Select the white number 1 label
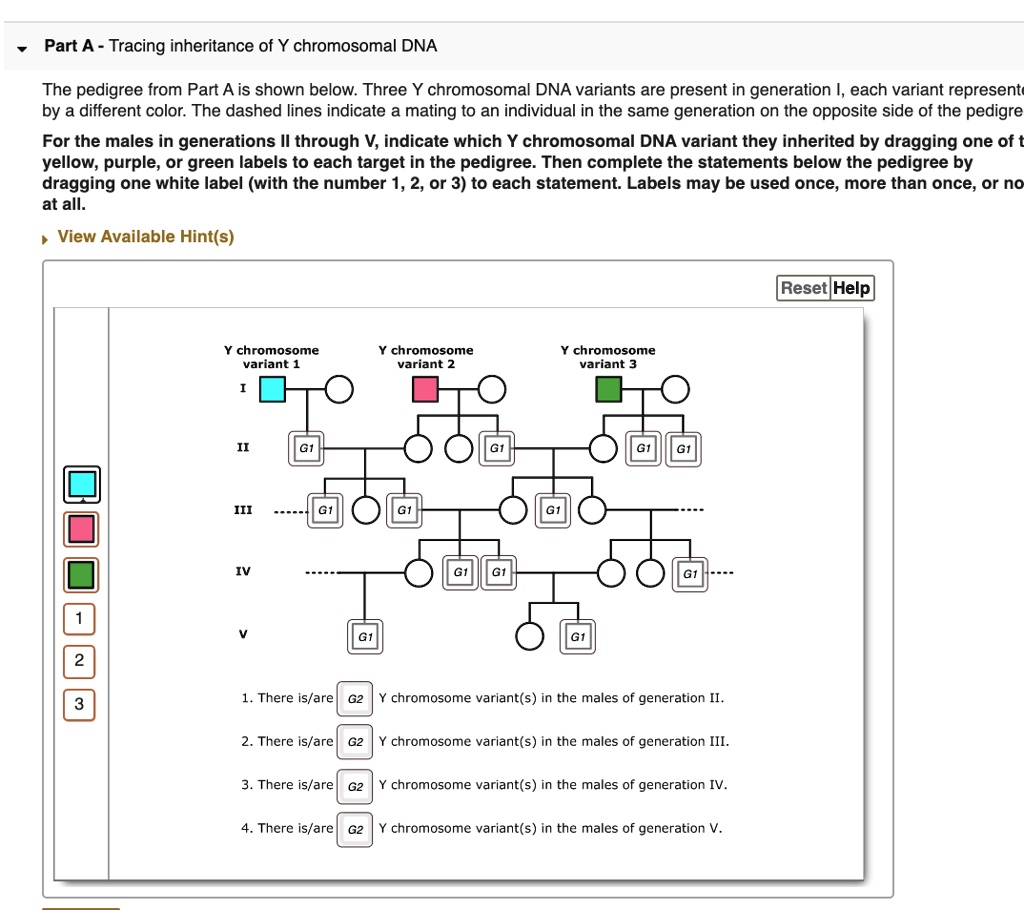The image size is (1024, 910). [79, 618]
